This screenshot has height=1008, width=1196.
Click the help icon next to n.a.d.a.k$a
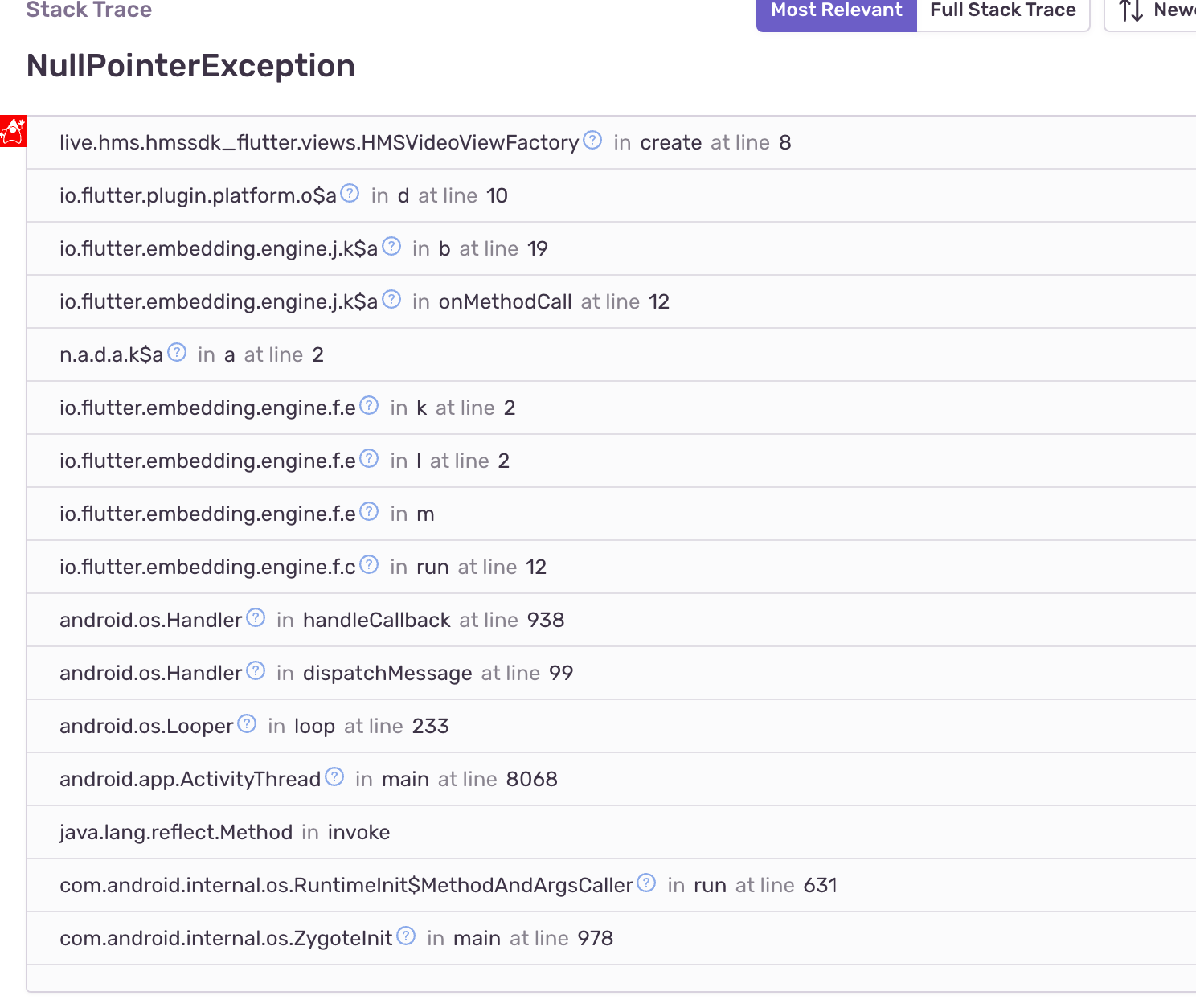177,351
